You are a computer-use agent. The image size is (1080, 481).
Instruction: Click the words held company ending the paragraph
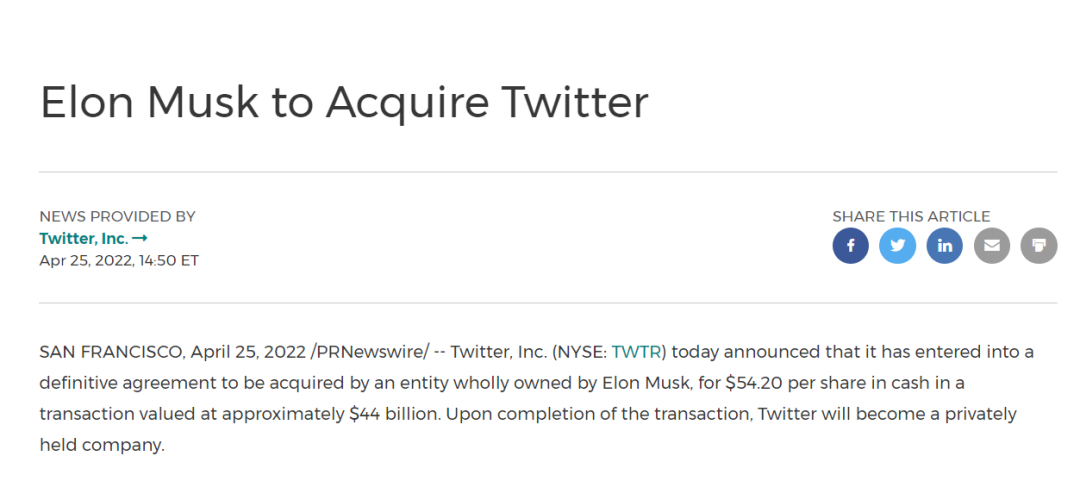click(101, 445)
